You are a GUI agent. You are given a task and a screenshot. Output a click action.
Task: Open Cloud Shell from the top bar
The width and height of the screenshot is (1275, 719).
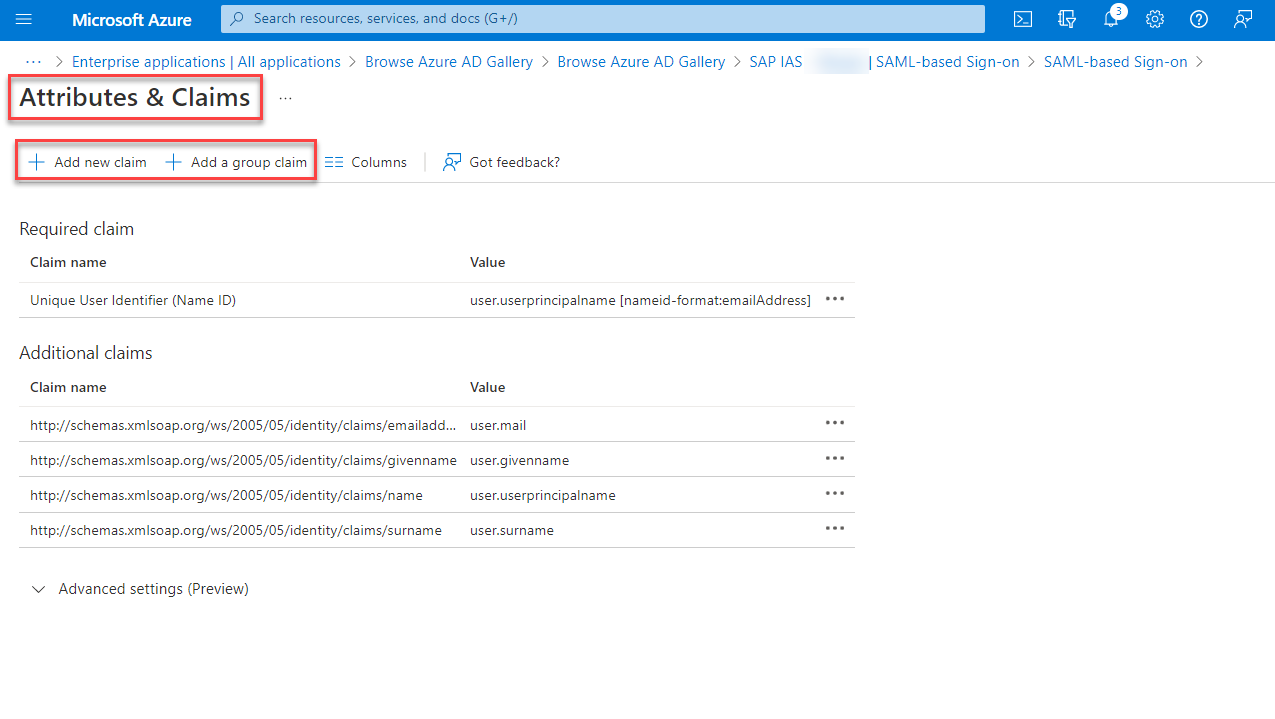point(1023,19)
